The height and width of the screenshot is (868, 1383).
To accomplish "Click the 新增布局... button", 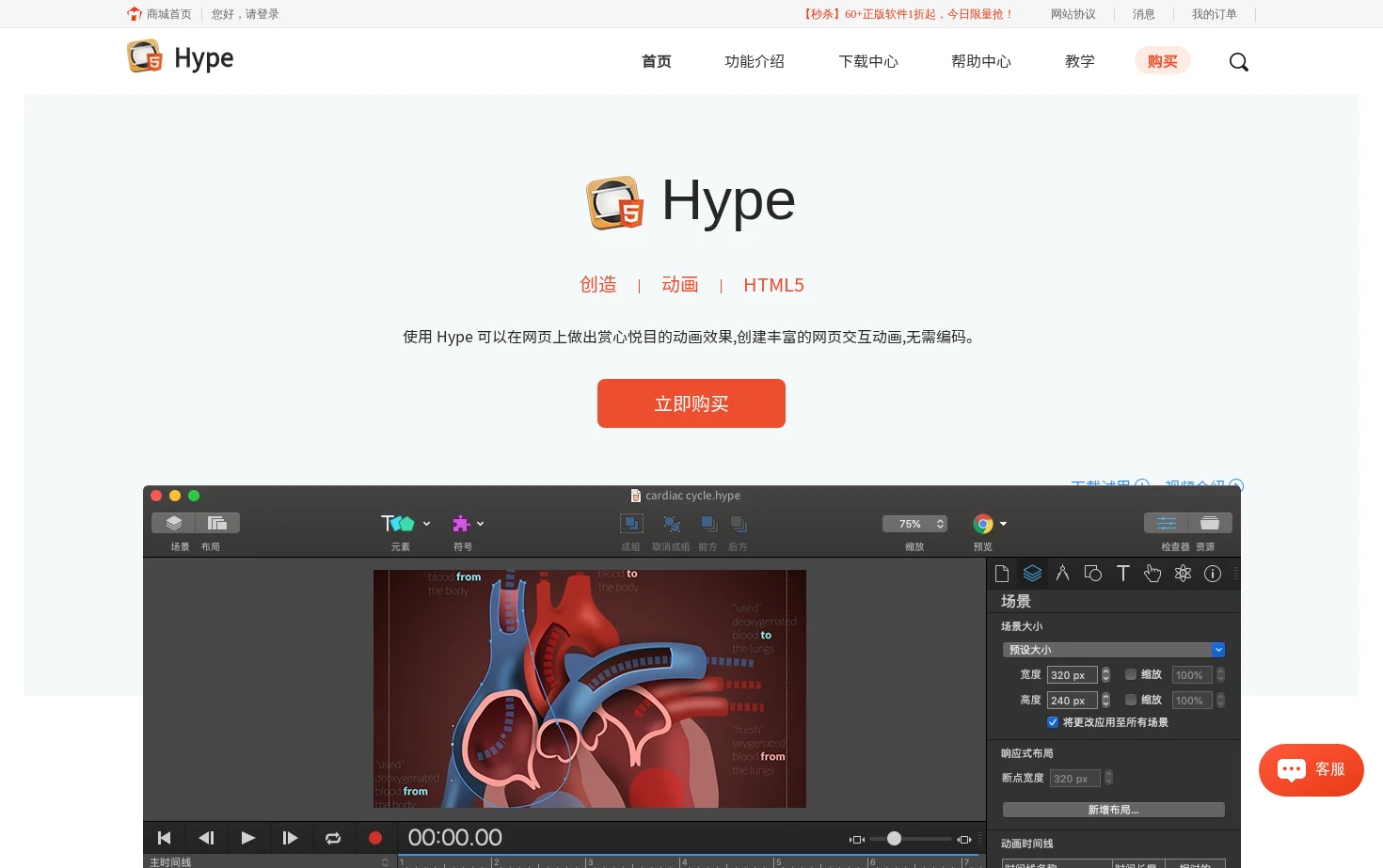I will click(1114, 810).
